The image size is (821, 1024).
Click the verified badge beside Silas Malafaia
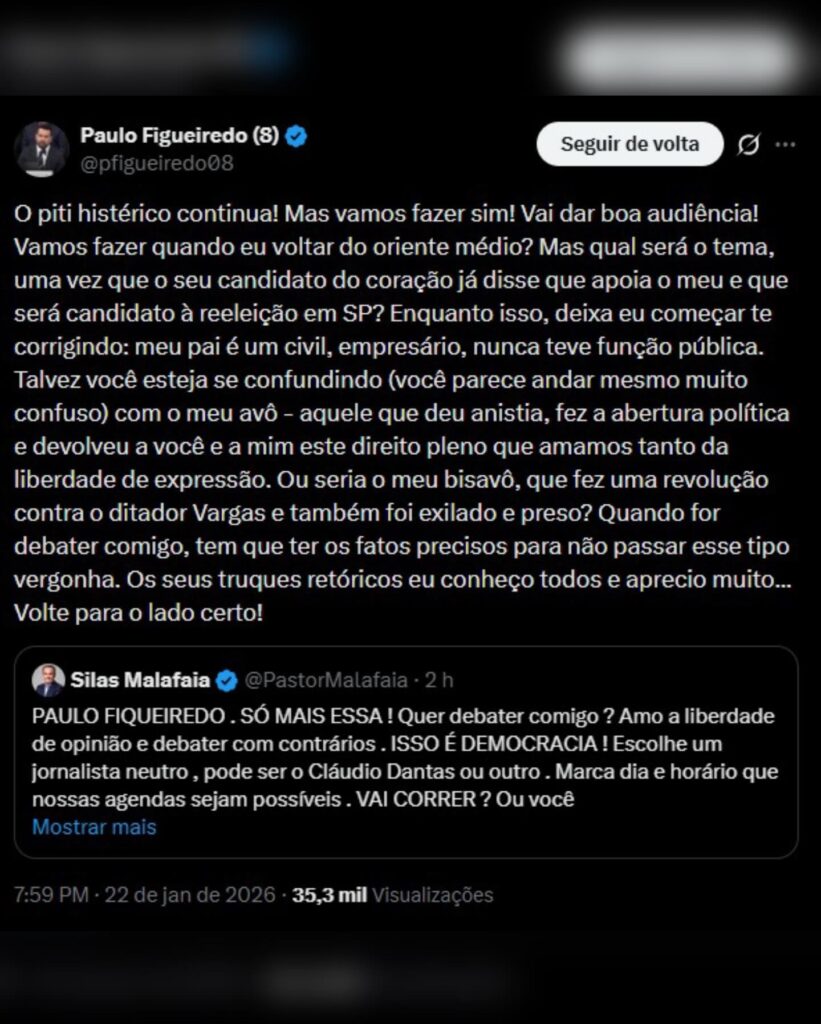[x=227, y=681]
